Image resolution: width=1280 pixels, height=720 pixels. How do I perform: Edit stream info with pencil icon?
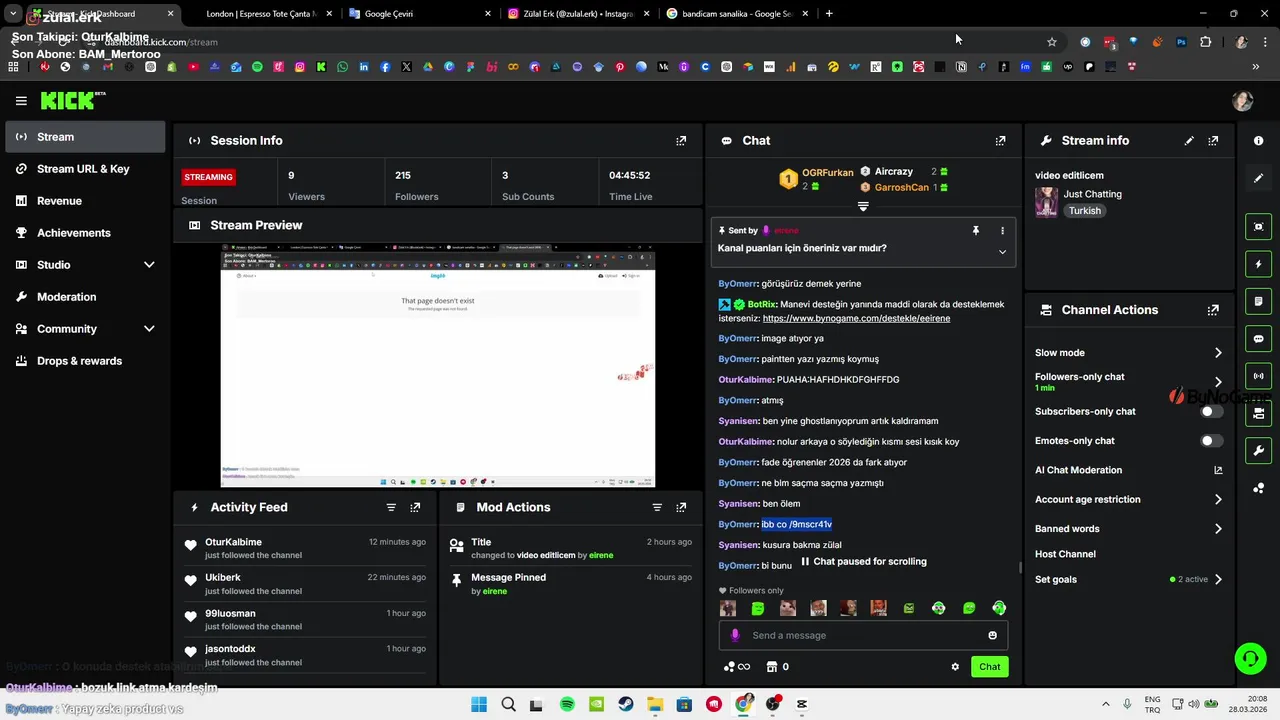tap(1189, 141)
